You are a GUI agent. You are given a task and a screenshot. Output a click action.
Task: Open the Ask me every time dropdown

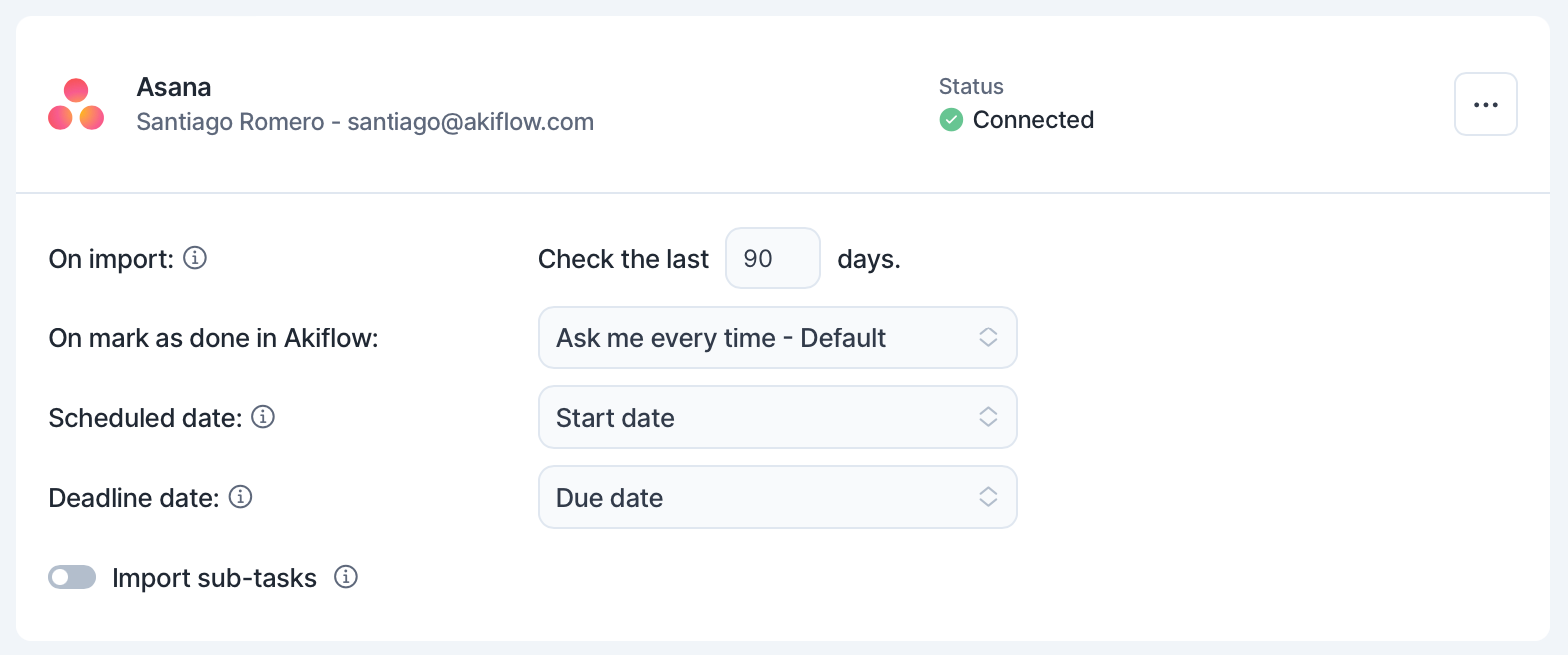click(778, 337)
